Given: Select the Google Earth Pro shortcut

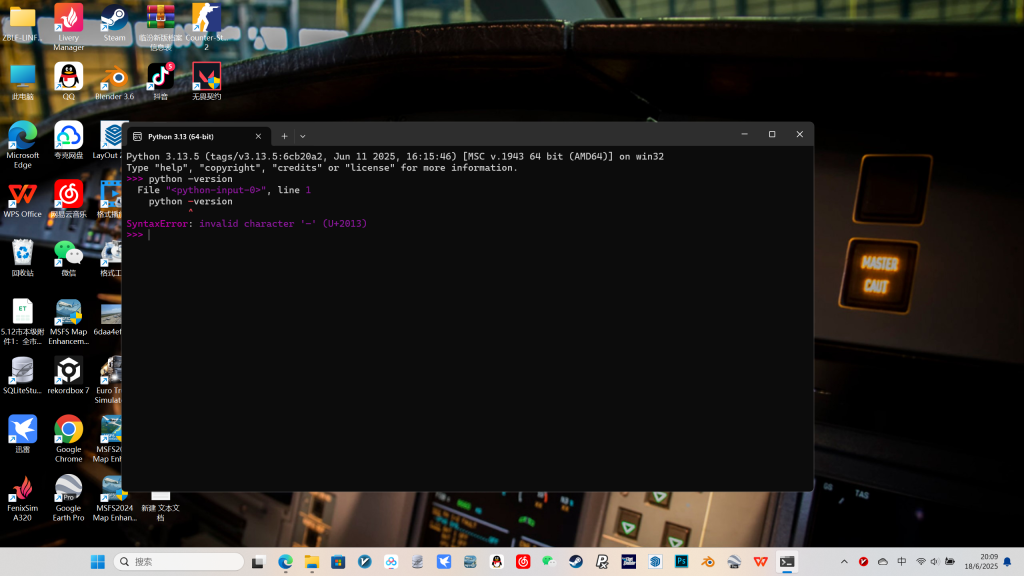Looking at the screenshot, I should tap(68, 490).
